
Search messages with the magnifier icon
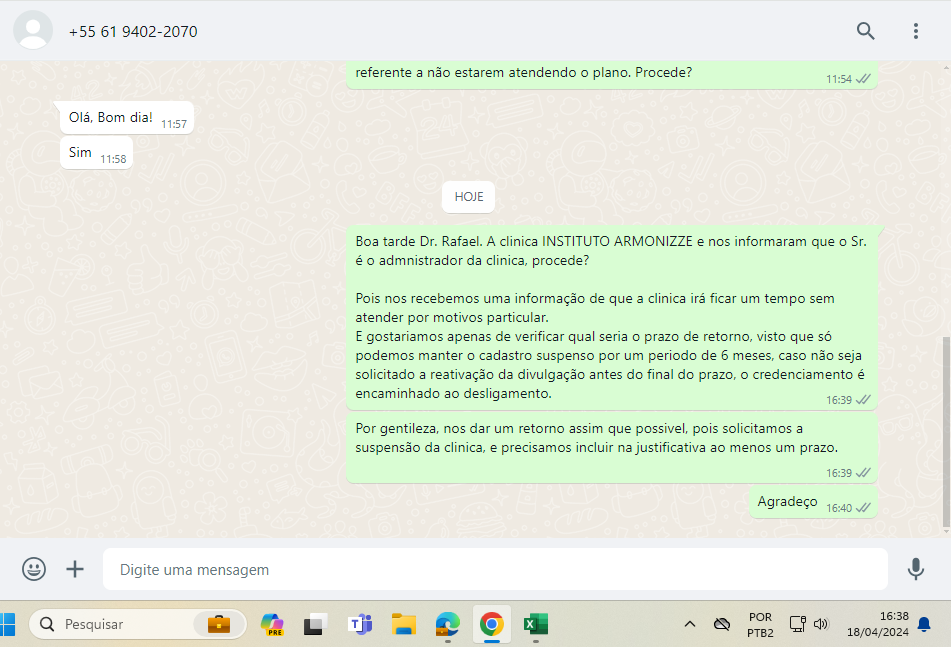[865, 31]
